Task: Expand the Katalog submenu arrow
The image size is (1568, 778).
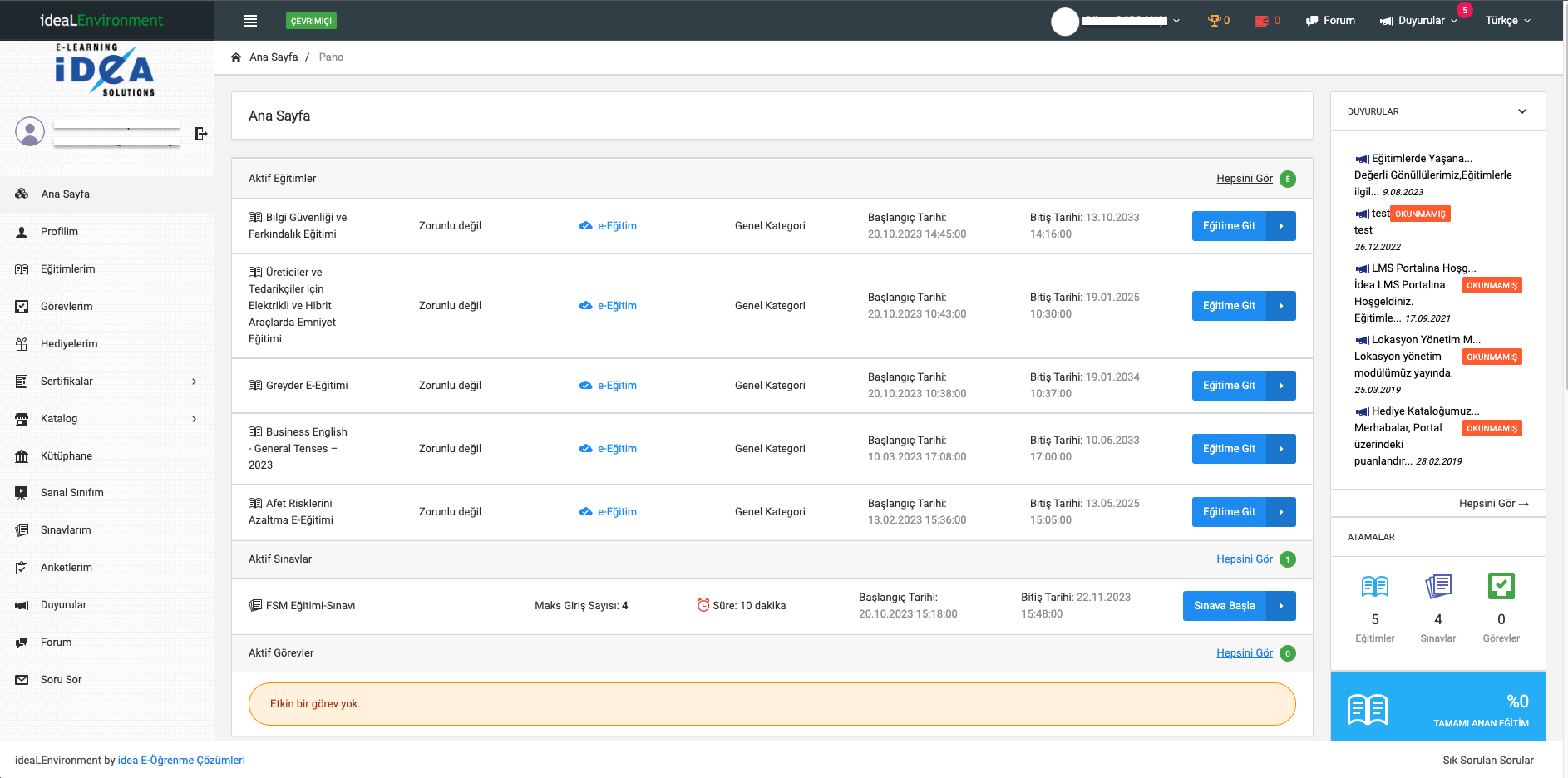Action: [x=194, y=419]
